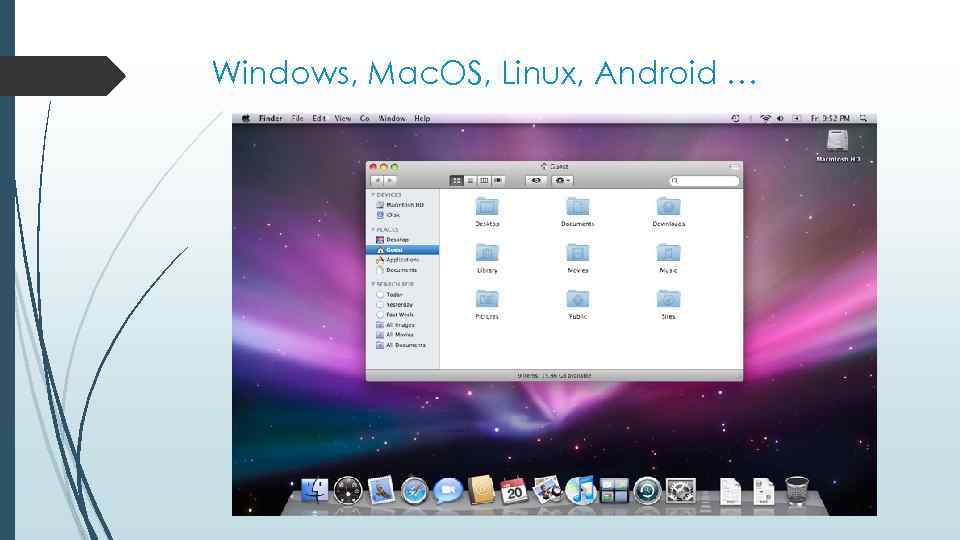This screenshot has height=540, width=960.
Task: Collapse the PLACES sidebar section
Action: click(372, 230)
